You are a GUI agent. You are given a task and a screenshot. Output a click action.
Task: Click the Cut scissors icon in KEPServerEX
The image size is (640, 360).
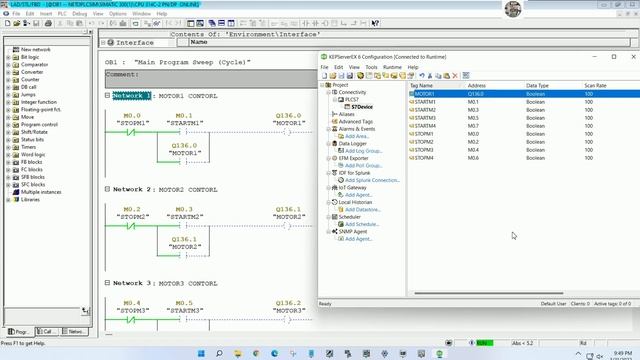pos(430,76)
